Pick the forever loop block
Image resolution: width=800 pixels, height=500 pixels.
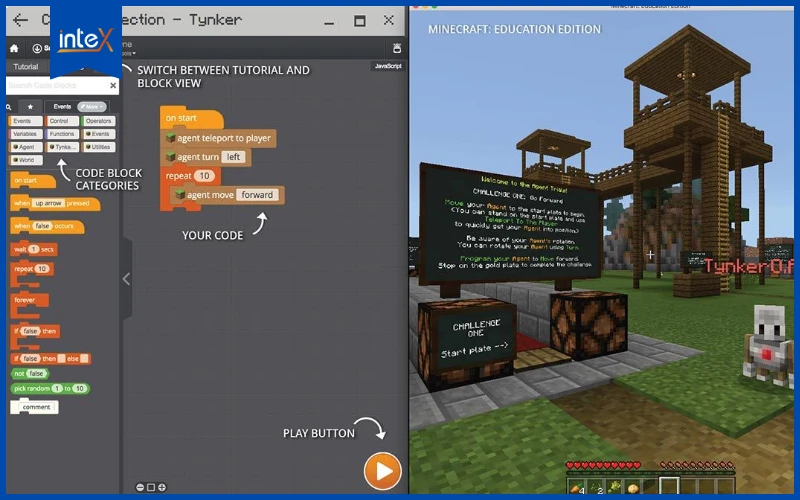click(x=29, y=304)
